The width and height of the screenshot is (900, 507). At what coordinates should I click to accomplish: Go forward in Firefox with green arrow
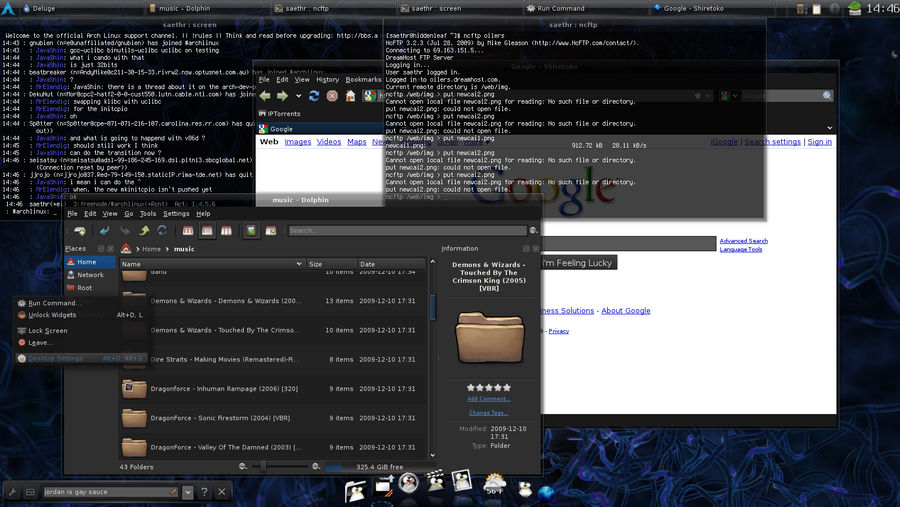pyautogui.click(x=282, y=96)
